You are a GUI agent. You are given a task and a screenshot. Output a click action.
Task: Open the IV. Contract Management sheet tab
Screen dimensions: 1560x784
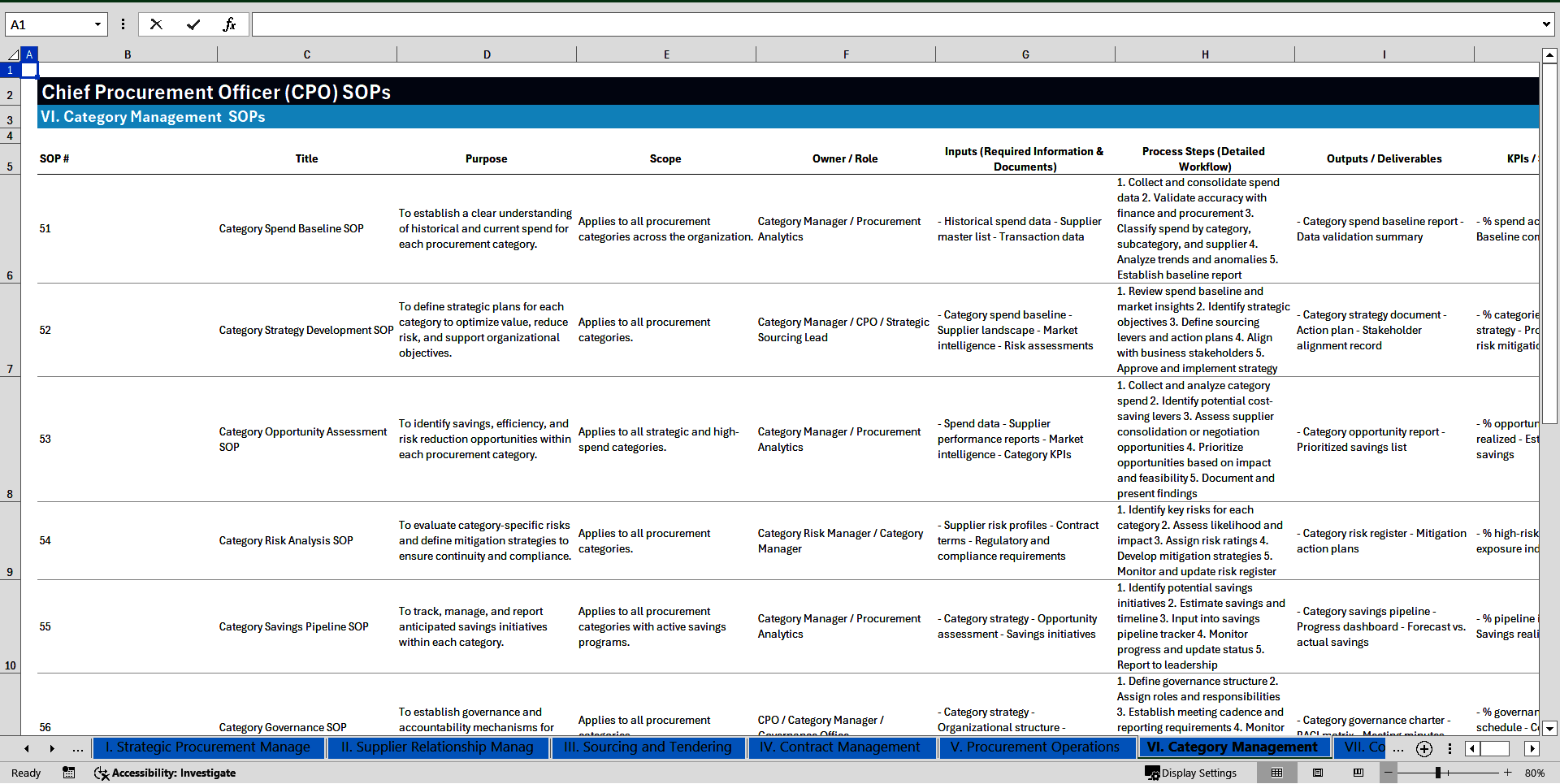coord(839,747)
